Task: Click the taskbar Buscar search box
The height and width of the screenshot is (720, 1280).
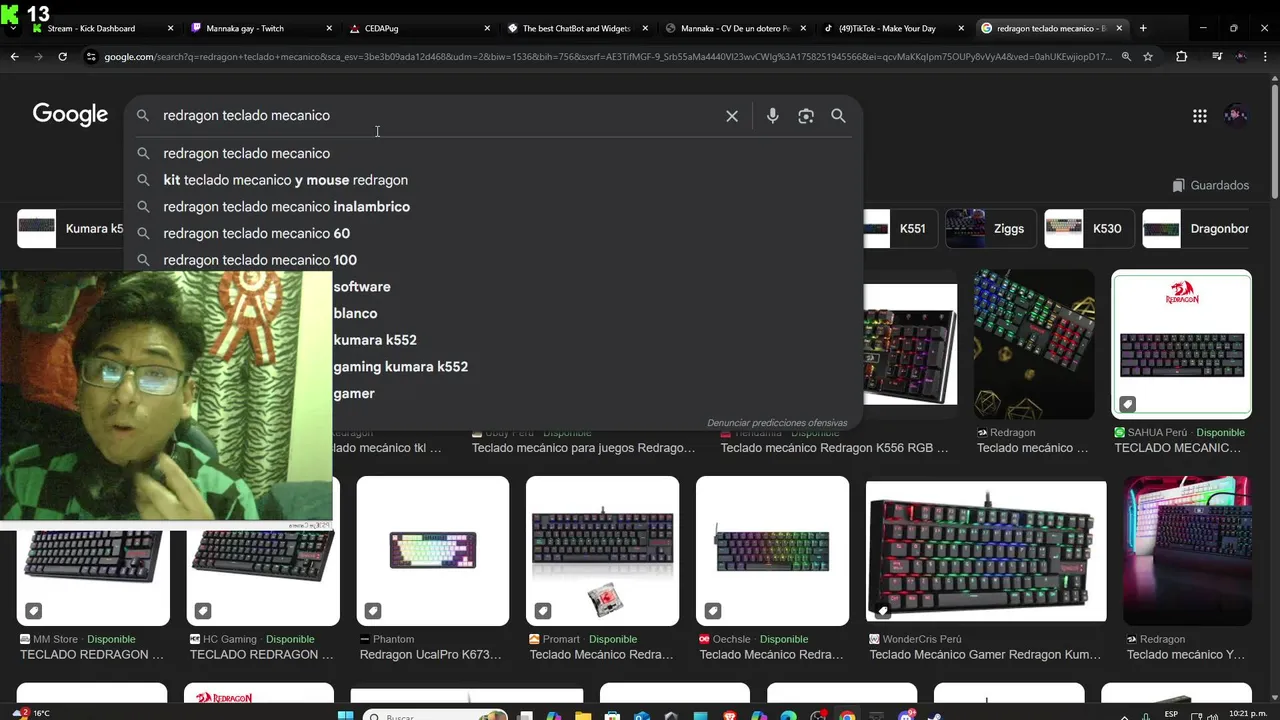Action: pos(433,716)
